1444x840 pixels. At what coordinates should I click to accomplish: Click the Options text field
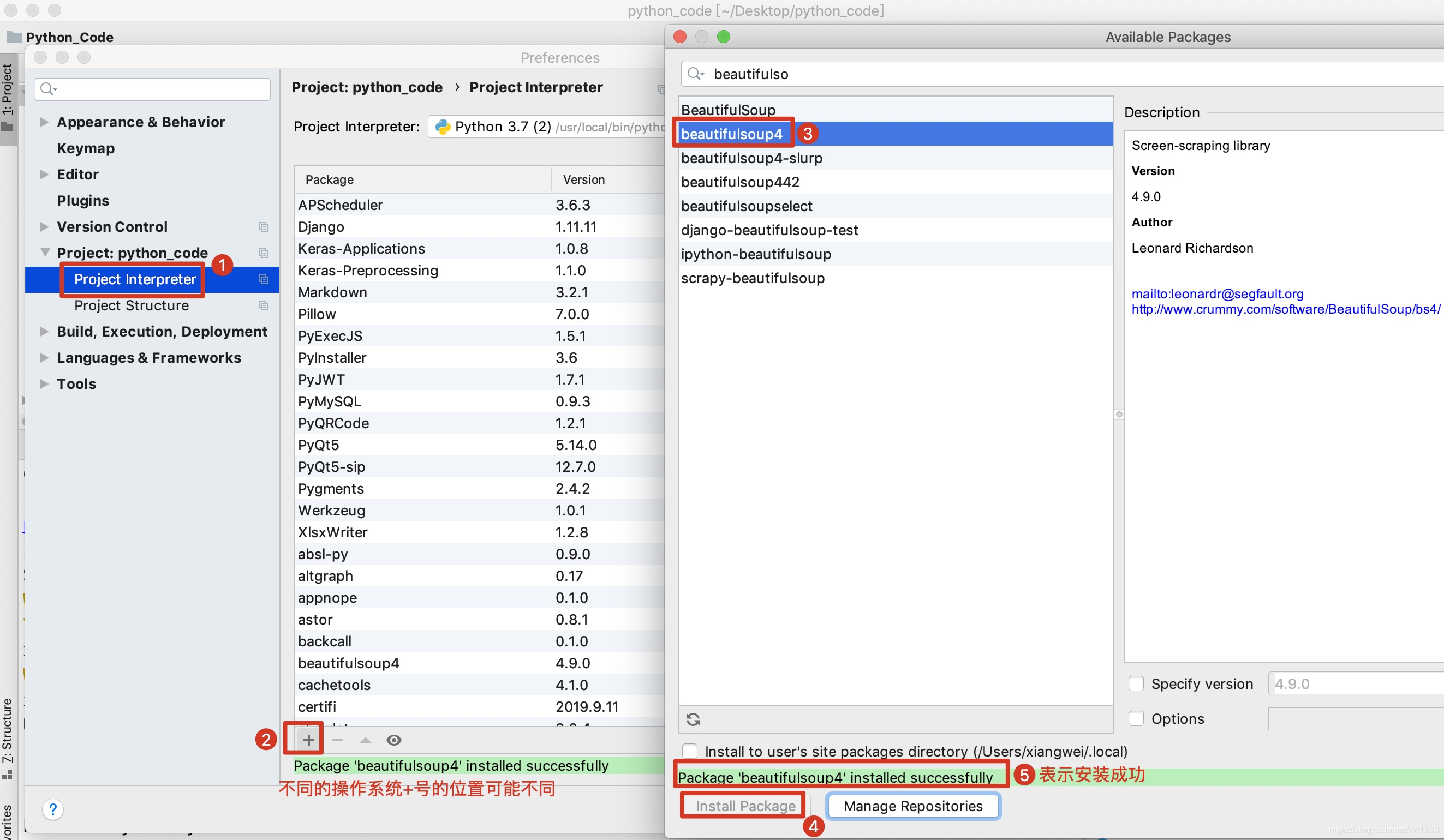pos(1356,718)
